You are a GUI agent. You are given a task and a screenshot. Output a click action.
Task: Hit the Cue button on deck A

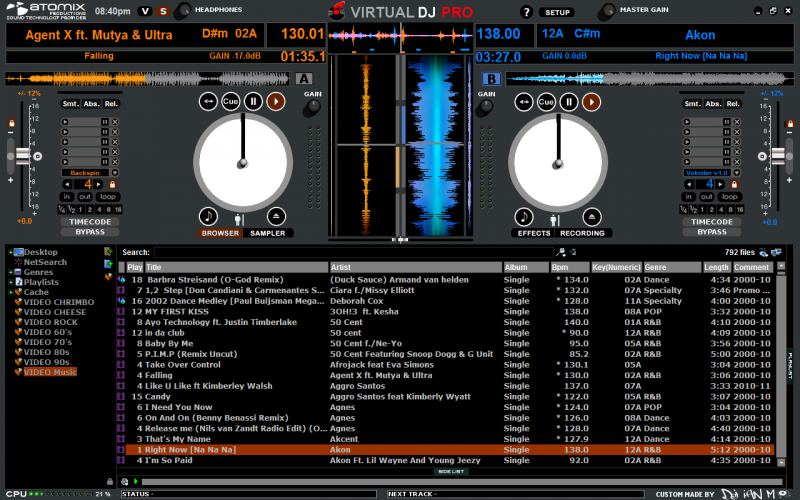pyautogui.click(x=231, y=102)
